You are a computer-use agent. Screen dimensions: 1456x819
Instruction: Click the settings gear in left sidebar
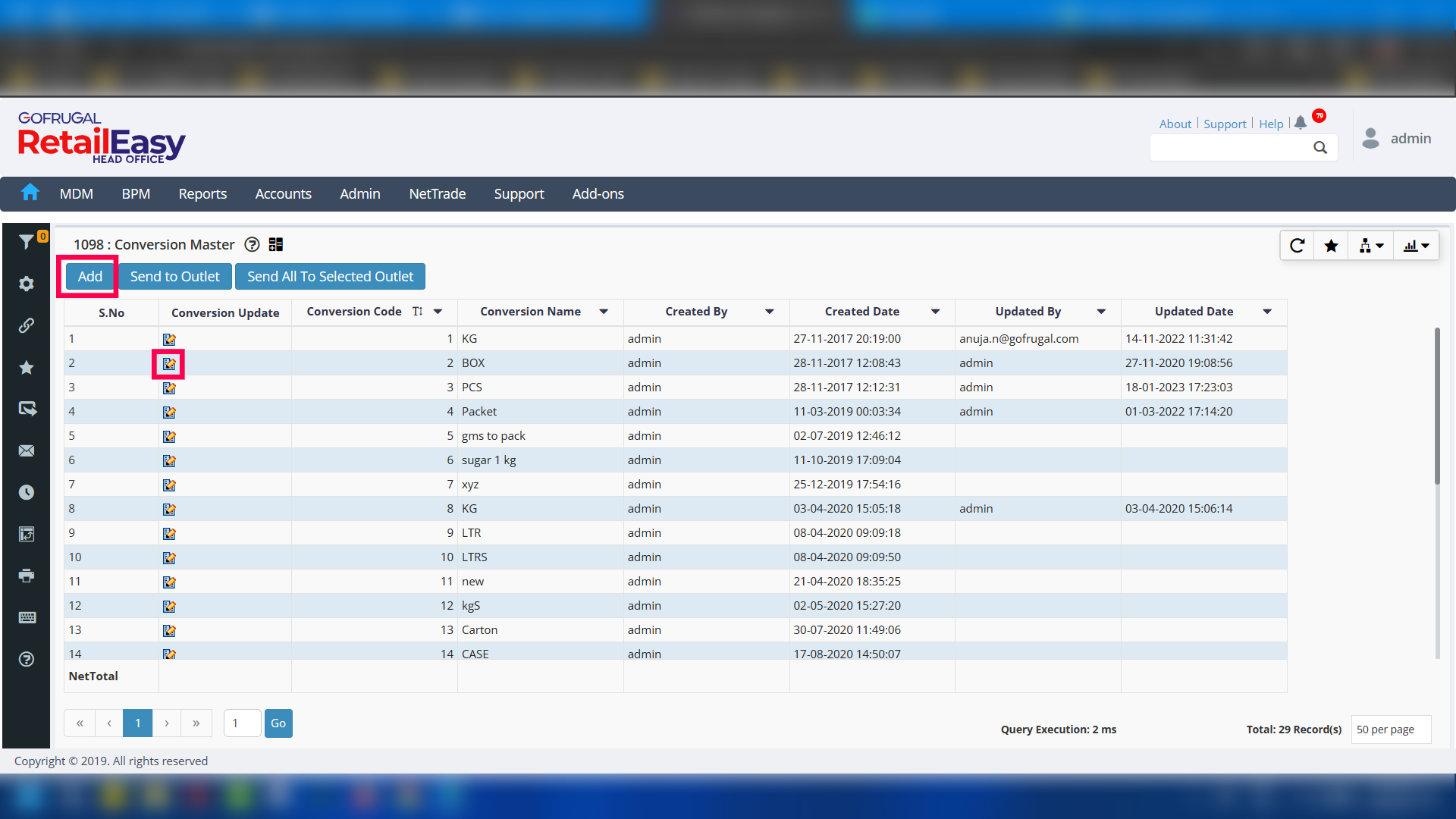(27, 284)
